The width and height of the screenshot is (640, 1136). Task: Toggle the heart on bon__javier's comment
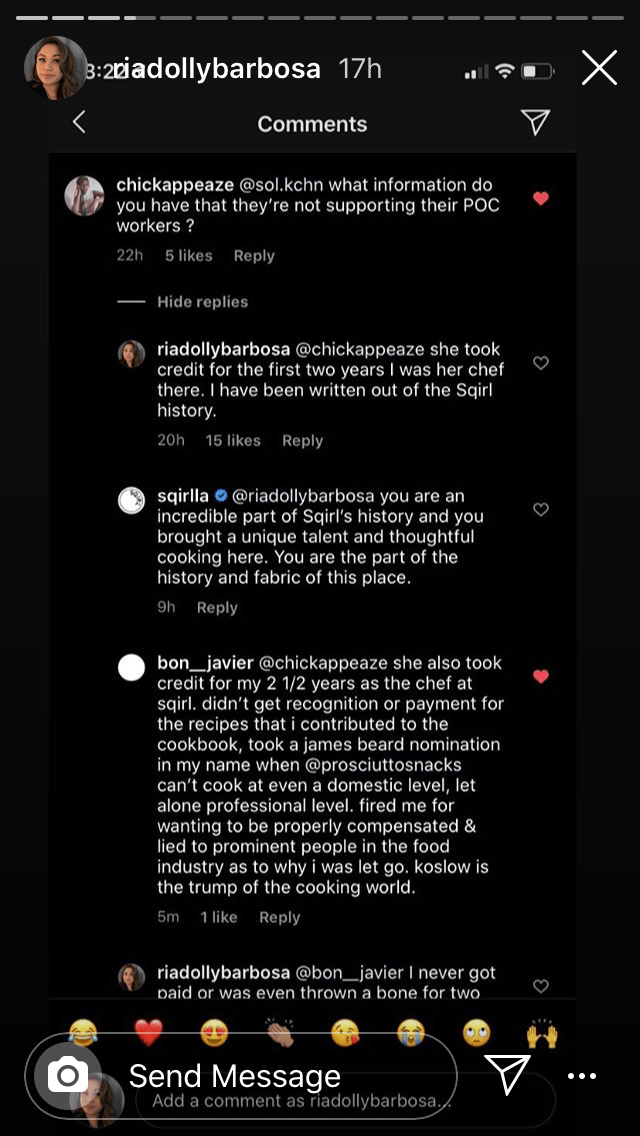(541, 677)
